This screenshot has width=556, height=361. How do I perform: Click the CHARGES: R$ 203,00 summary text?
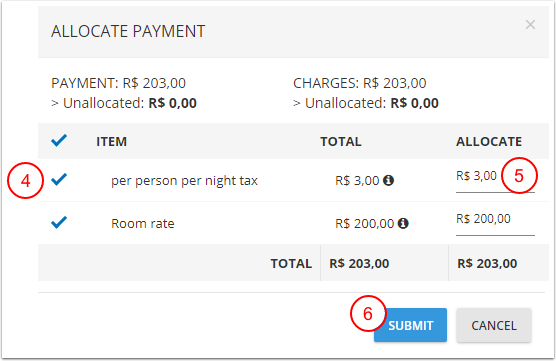(x=360, y=83)
